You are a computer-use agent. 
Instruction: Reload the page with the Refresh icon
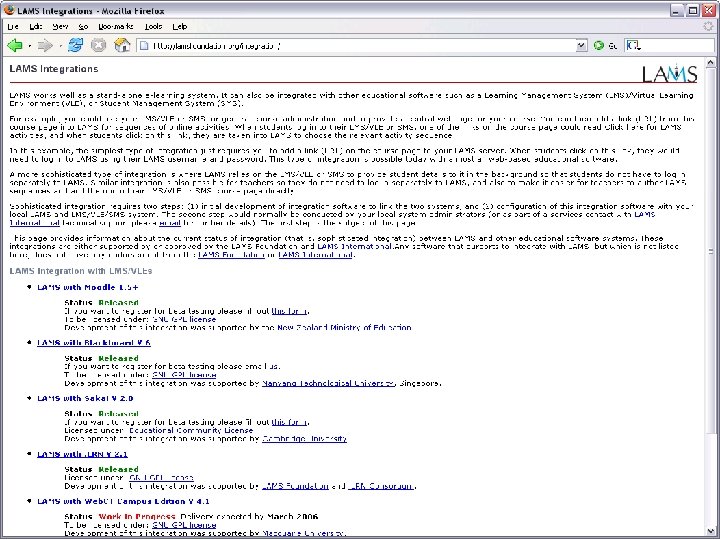point(76,45)
